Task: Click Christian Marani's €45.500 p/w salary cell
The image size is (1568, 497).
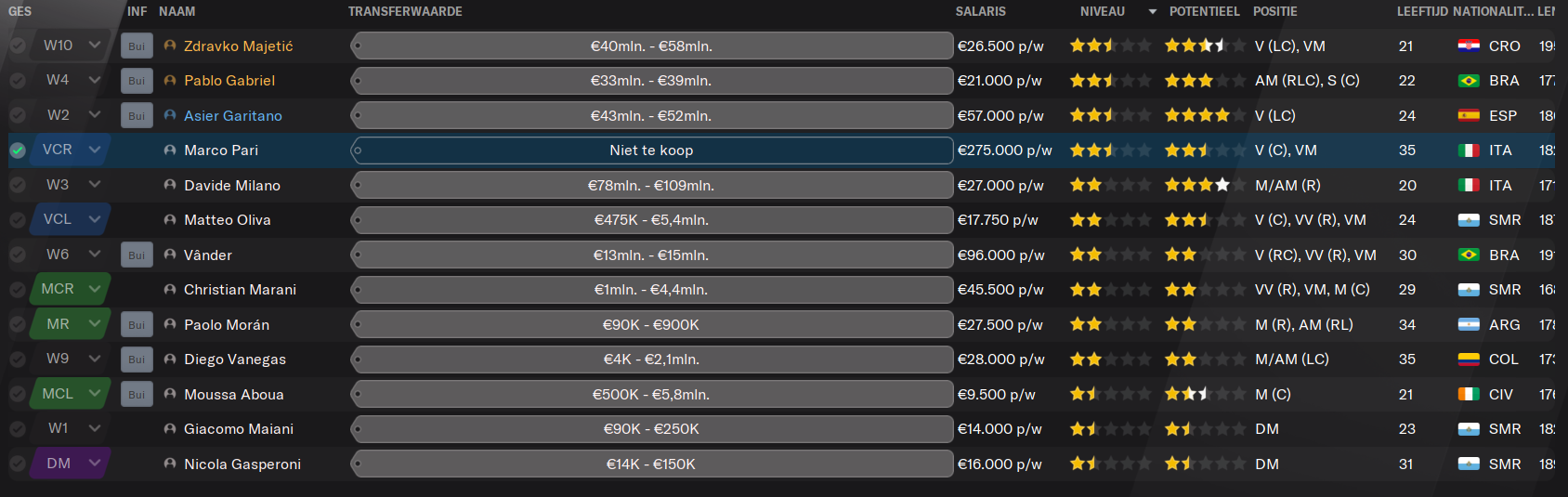Action: click(1000, 290)
